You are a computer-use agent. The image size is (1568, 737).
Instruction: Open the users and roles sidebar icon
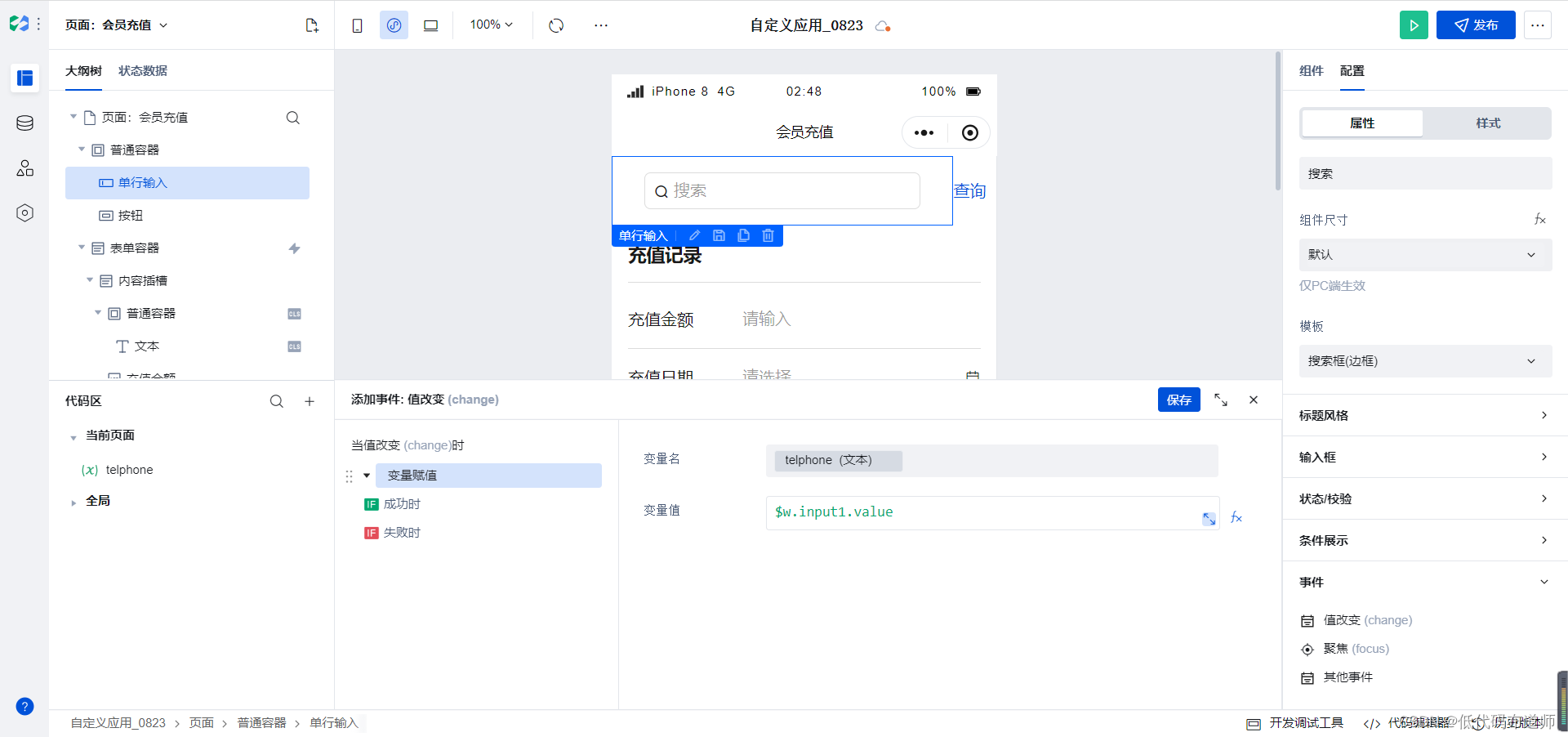point(24,168)
